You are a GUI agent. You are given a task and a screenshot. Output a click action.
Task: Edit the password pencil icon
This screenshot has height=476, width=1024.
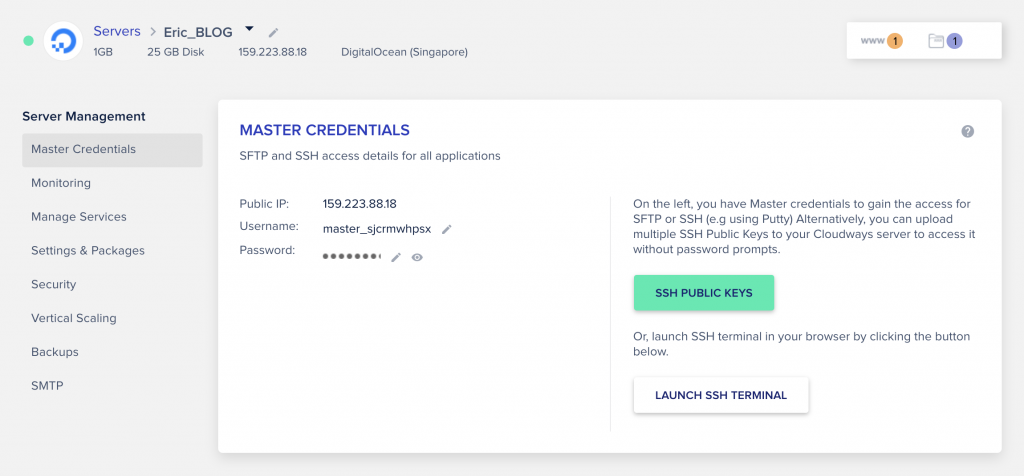pos(396,257)
